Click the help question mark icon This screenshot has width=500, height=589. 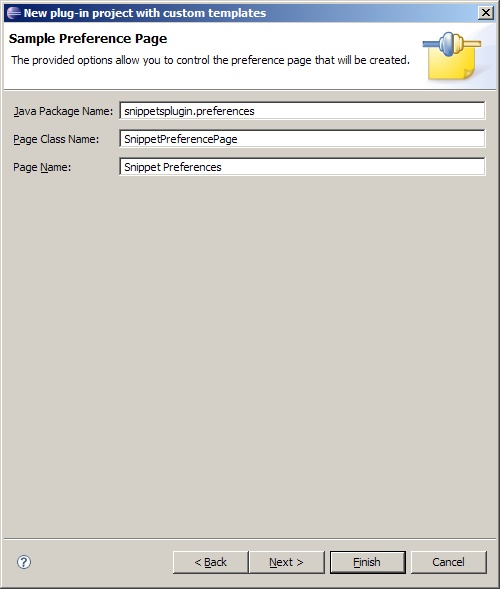(24, 562)
